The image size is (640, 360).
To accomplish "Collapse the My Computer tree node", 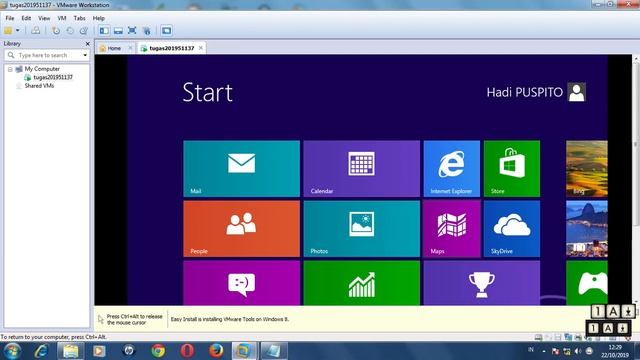I will coord(10,69).
